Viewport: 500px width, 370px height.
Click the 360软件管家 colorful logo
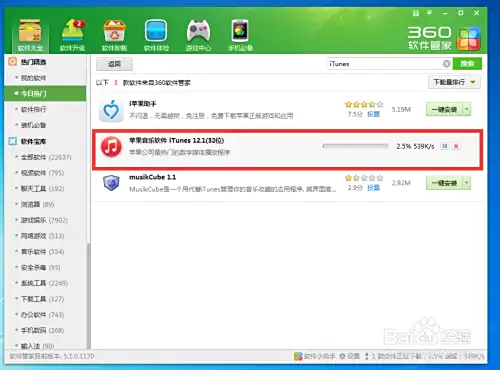pos(469,39)
